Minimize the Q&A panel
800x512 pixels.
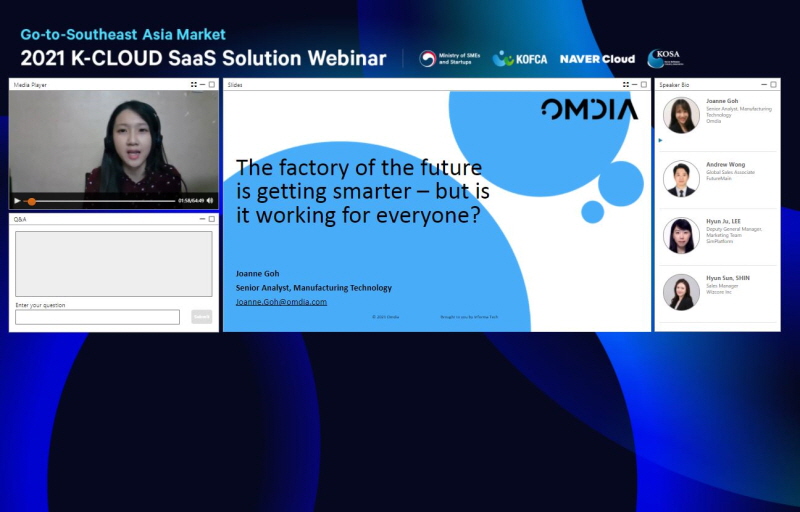click(202, 218)
